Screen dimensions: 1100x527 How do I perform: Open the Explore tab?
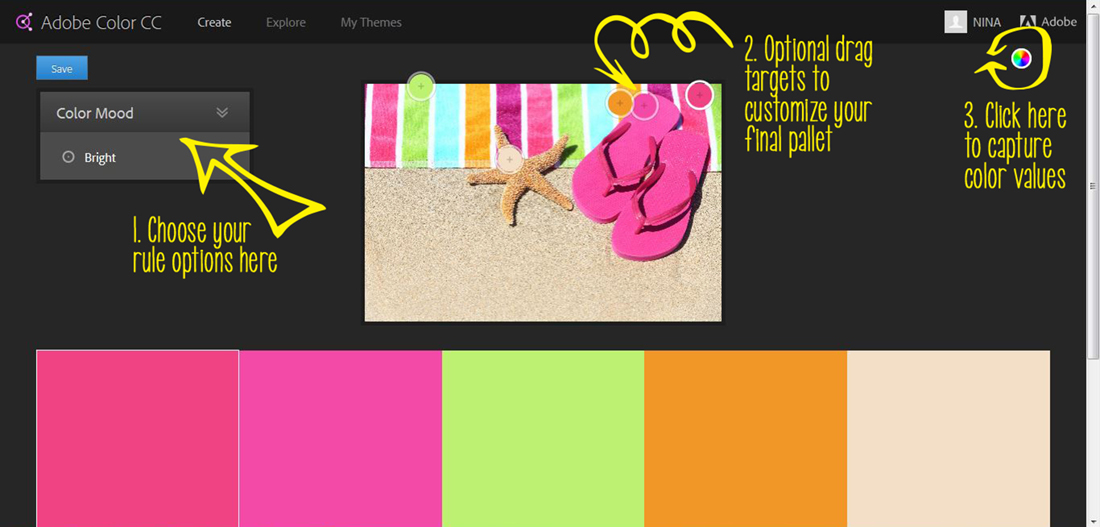point(286,22)
